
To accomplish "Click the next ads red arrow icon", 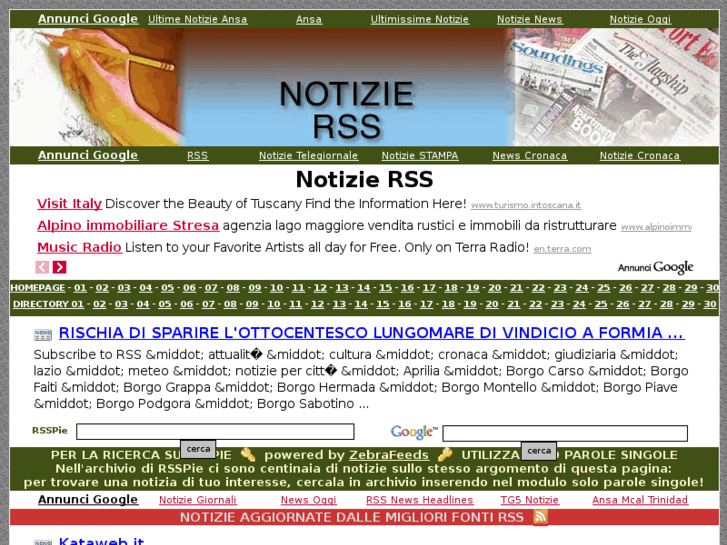I will click(x=59, y=267).
